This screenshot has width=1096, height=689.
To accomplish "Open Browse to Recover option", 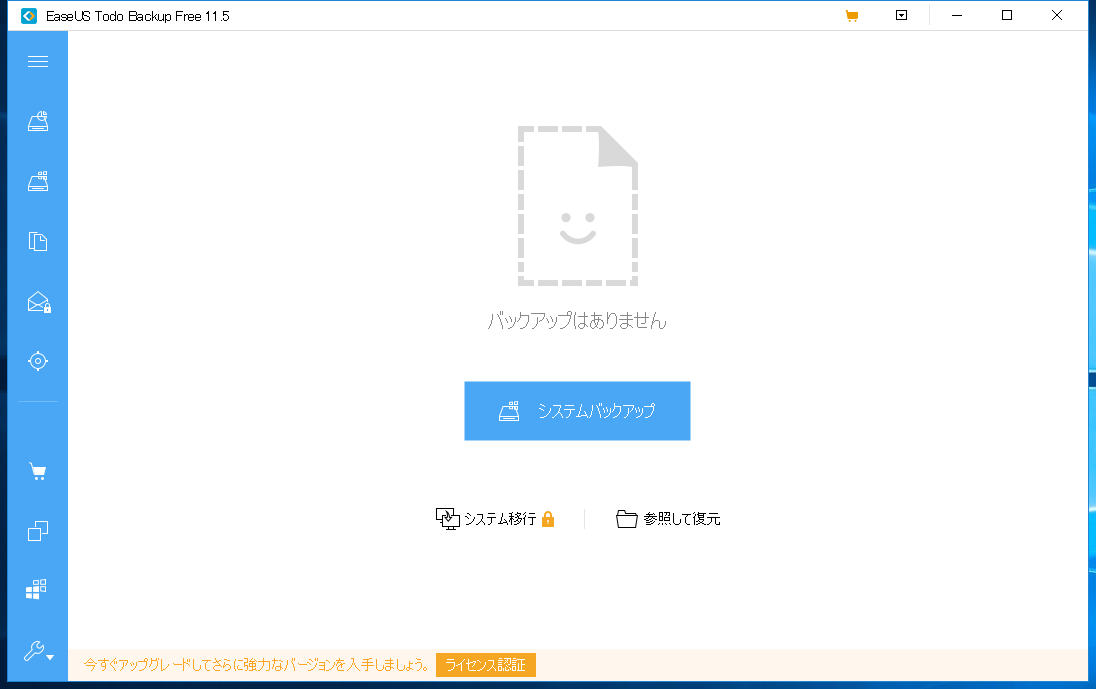I will (x=668, y=519).
